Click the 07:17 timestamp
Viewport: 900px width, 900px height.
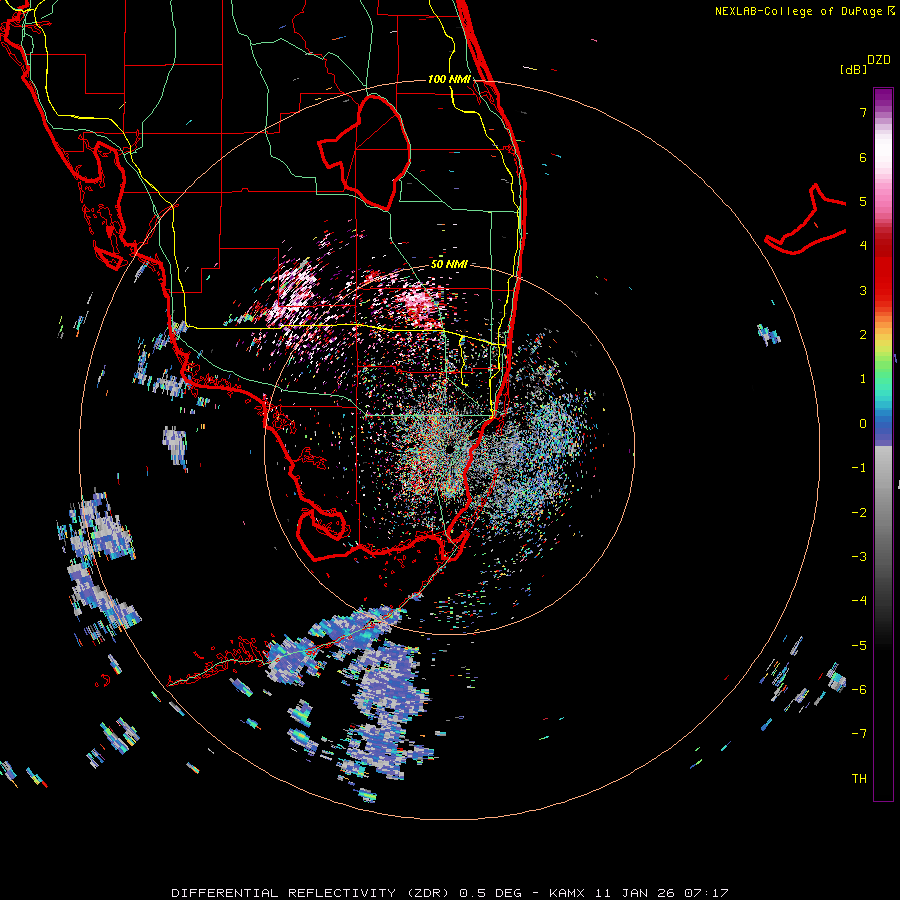pos(706,893)
